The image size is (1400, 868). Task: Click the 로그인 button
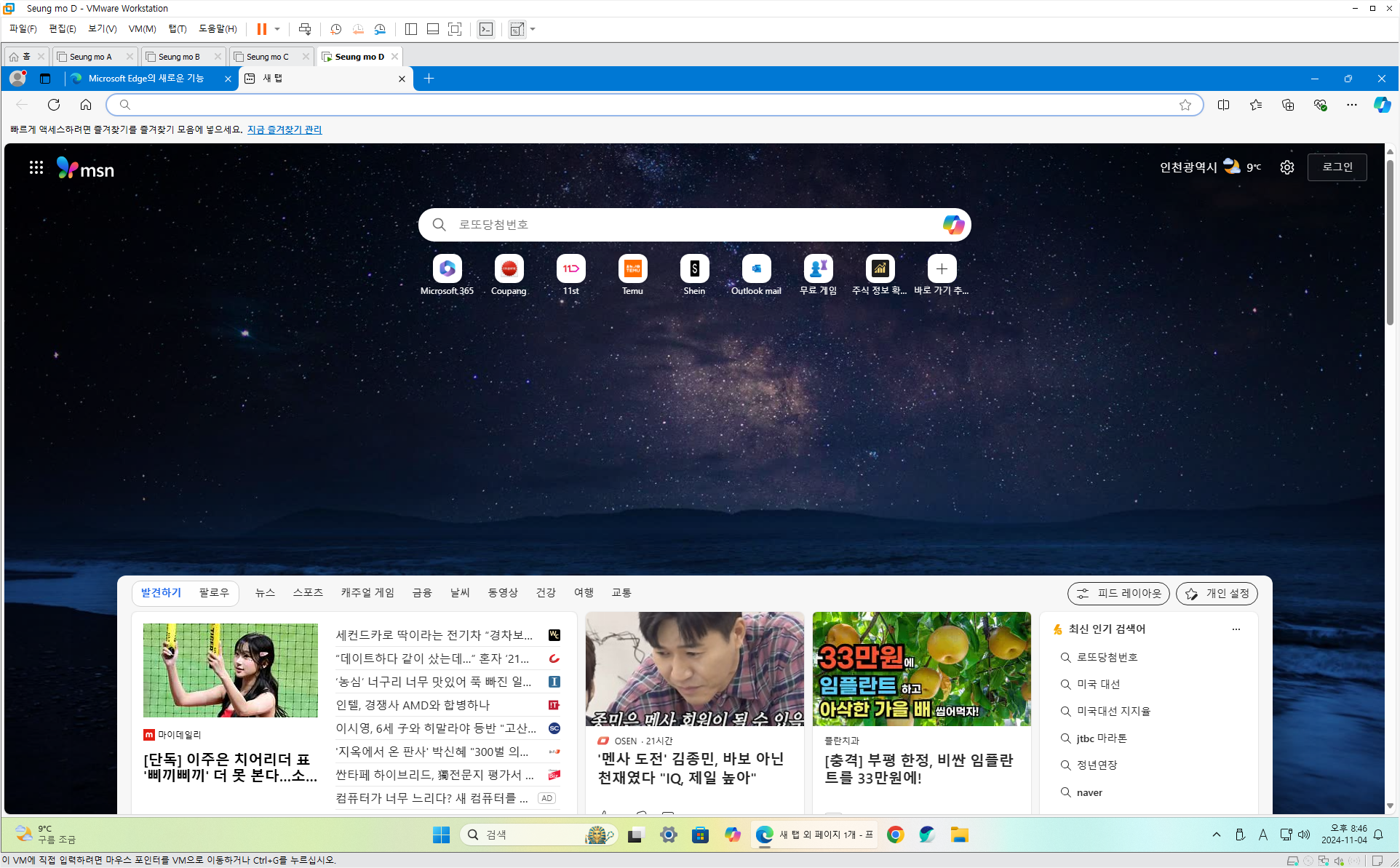point(1337,167)
